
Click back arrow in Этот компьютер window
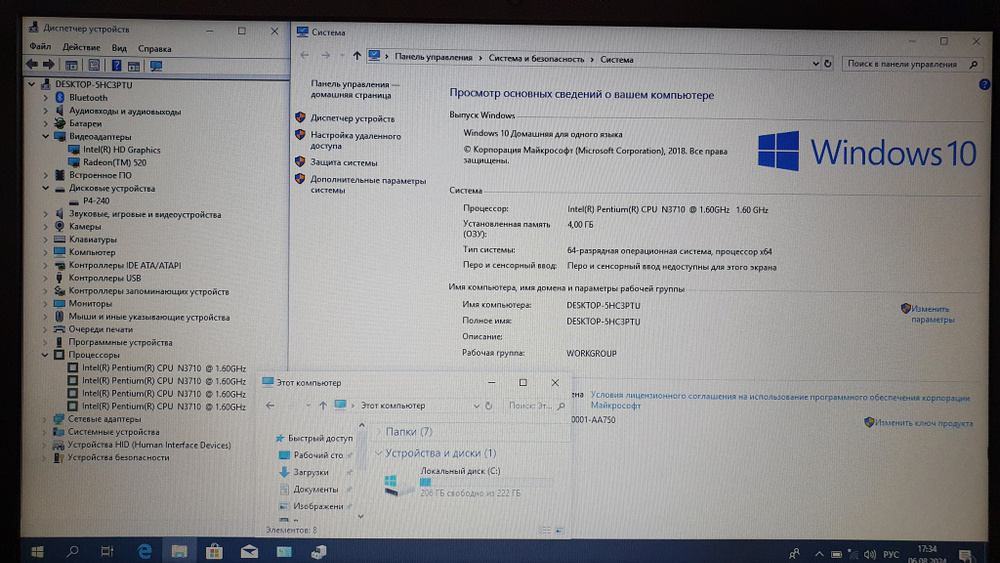pyautogui.click(x=270, y=405)
